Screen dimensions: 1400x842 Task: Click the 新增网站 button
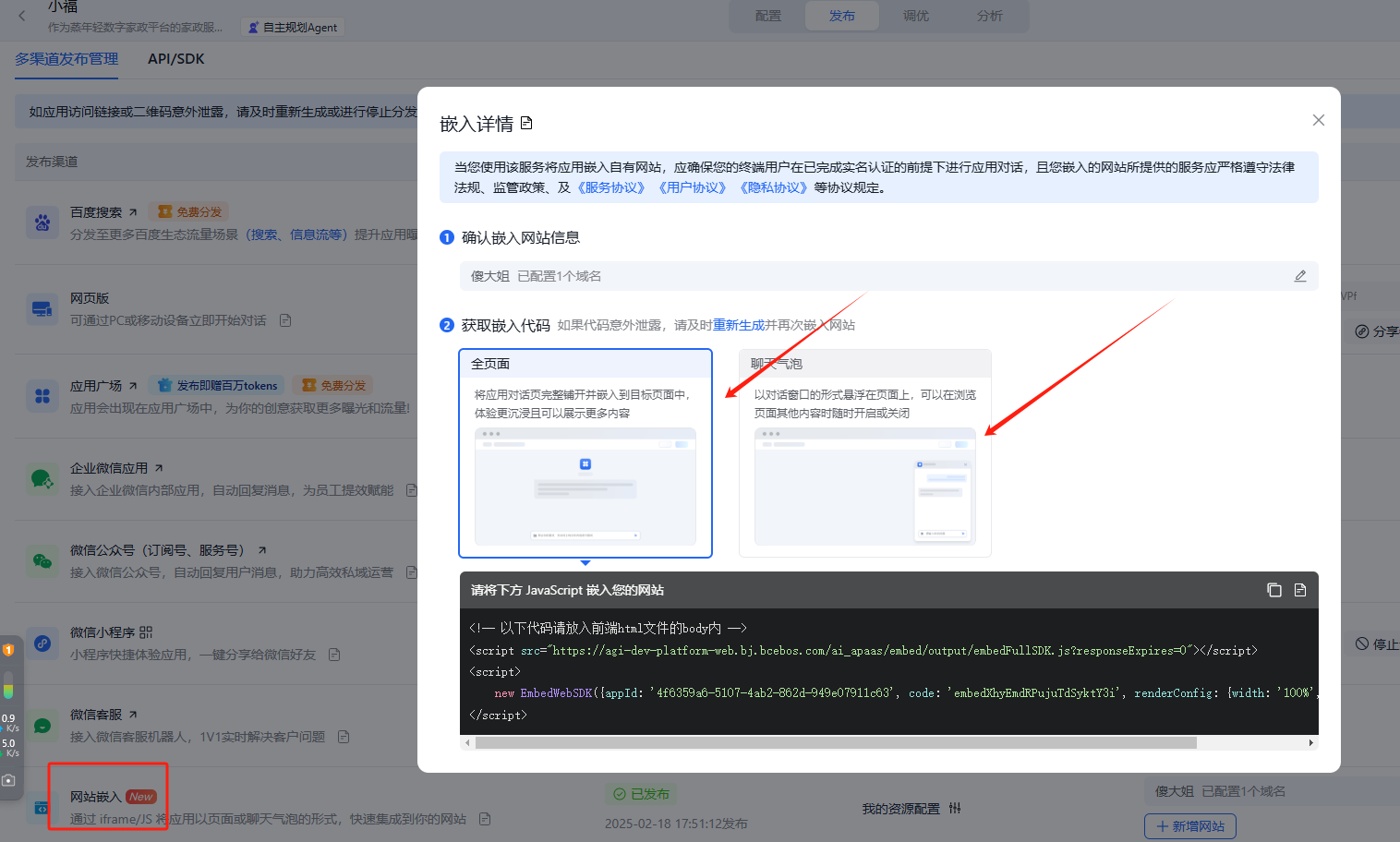1190,826
